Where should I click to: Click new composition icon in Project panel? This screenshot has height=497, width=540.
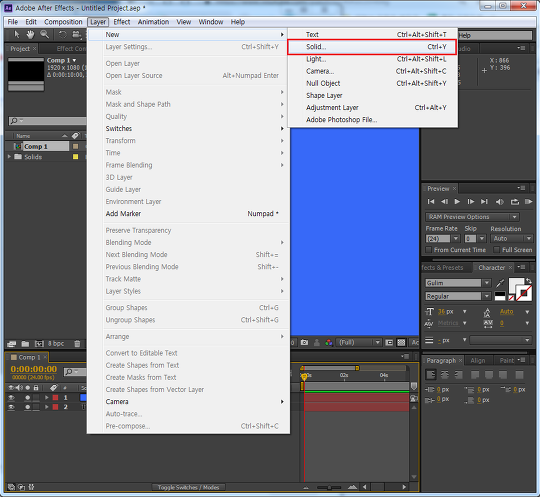point(39,343)
